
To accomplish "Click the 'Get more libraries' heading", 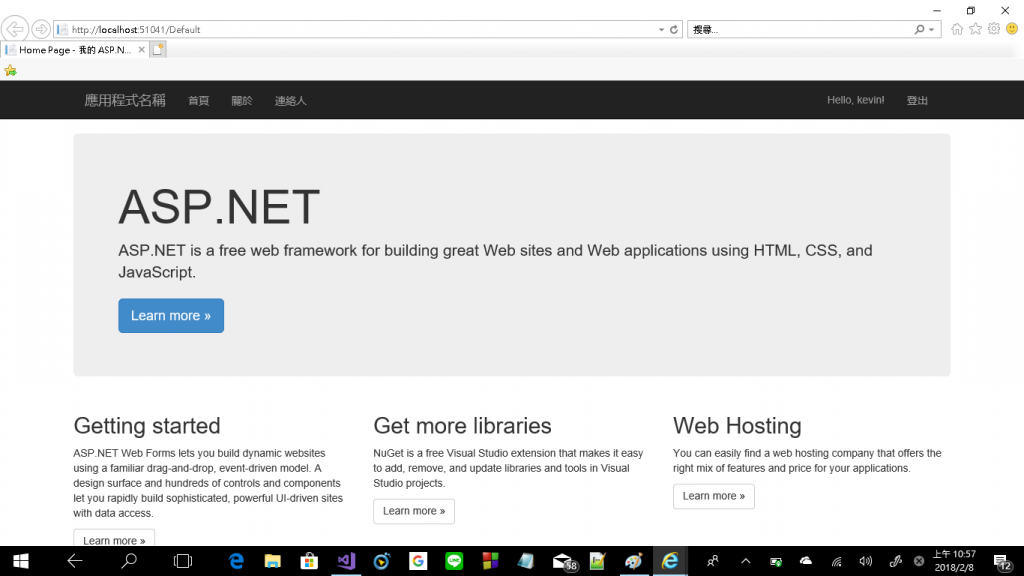I will coord(462,426).
